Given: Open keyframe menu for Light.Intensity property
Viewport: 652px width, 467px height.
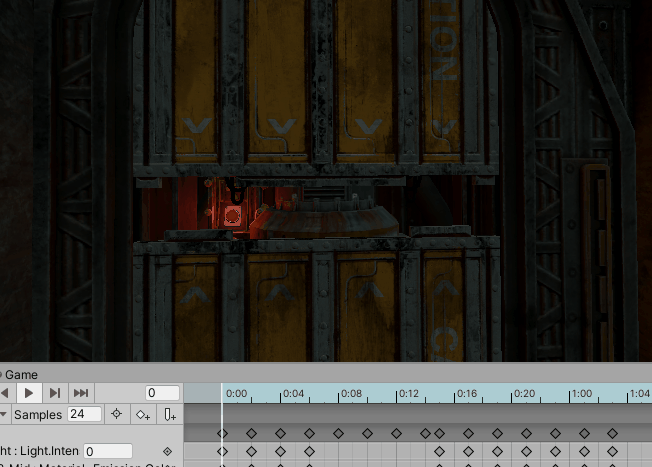Looking at the screenshot, I should click(x=167, y=451).
